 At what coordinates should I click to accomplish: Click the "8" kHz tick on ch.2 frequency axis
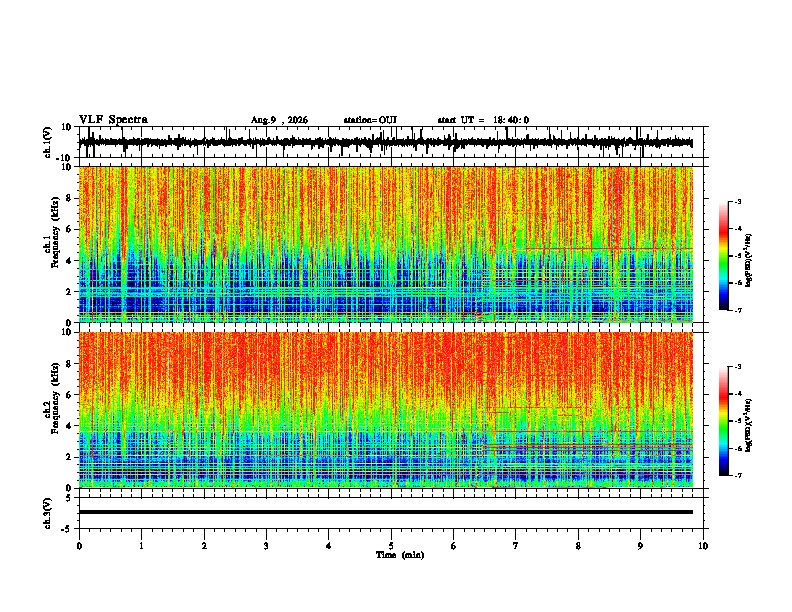69,364
